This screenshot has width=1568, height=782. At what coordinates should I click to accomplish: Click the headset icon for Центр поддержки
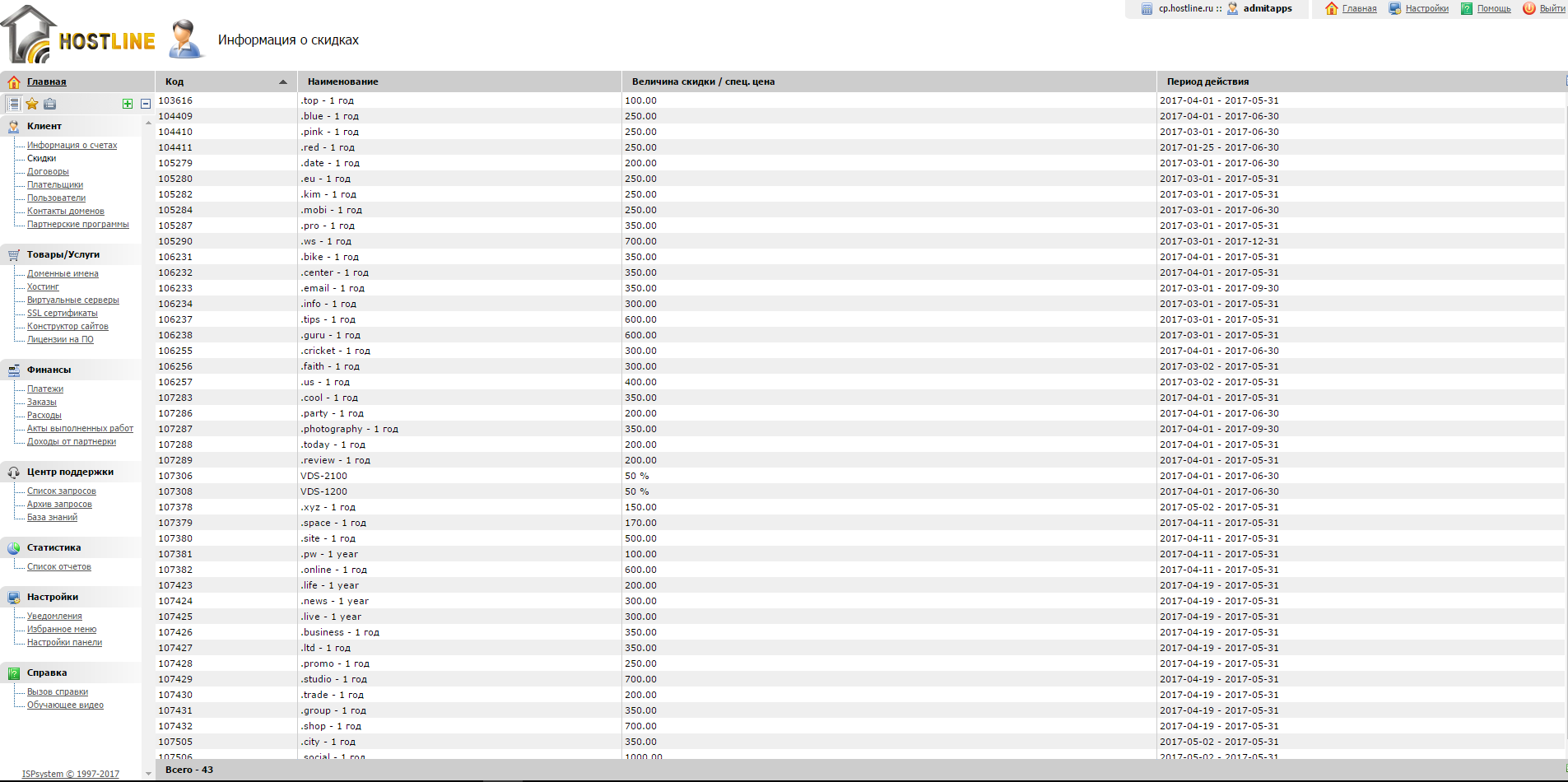click(14, 472)
